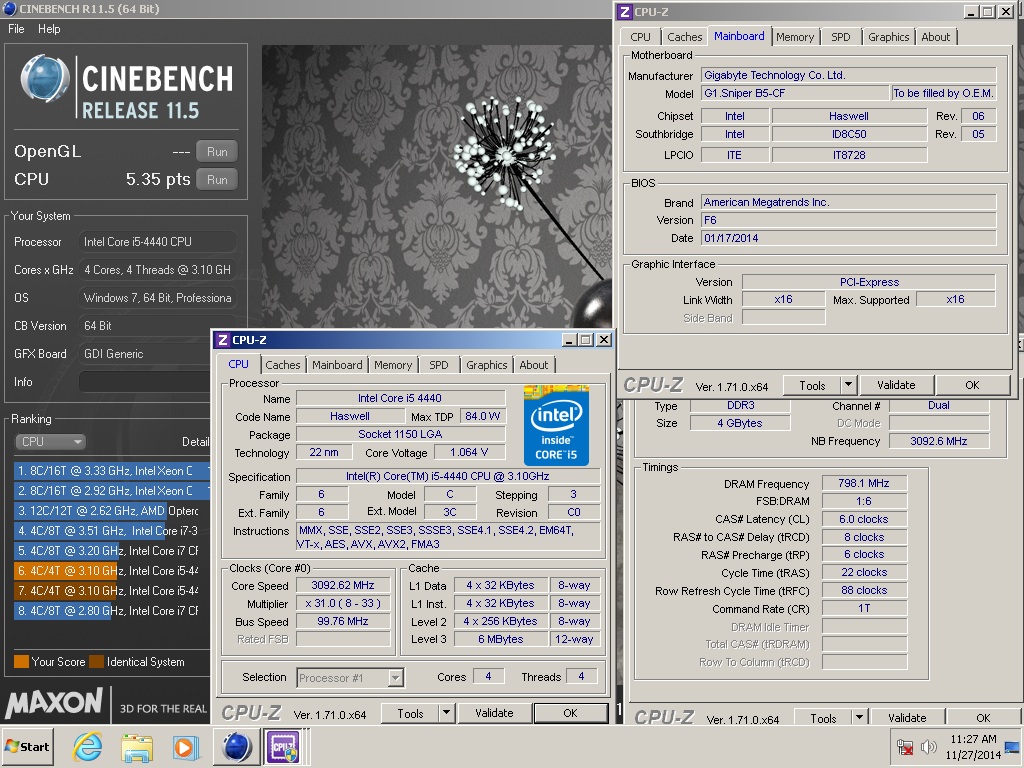Click Core Speed value 3092.62 MHz

click(x=343, y=586)
